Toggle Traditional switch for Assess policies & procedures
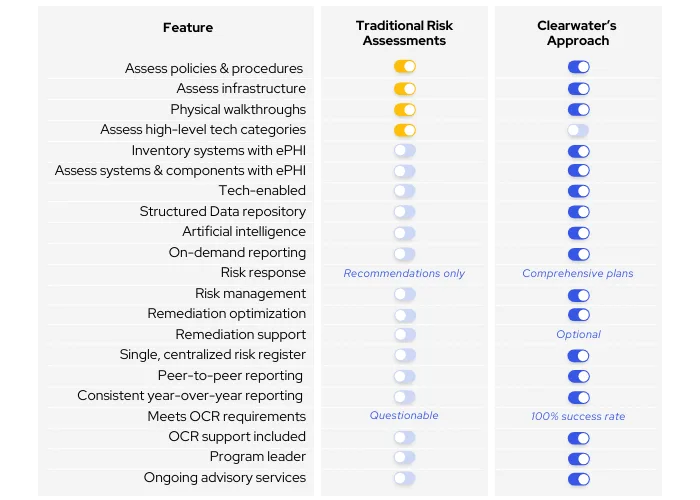Viewport: 700px width, 500px height. [404, 68]
